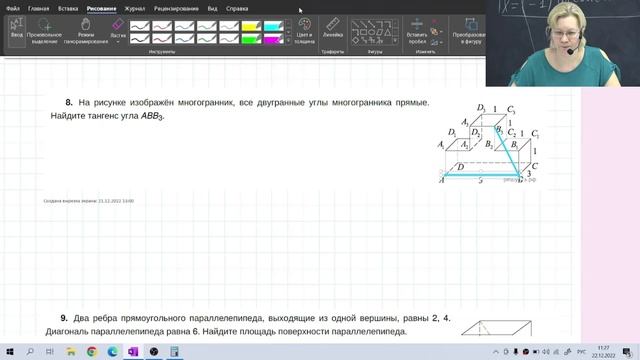Image resolution: width=640 pixels, height=360 pixels.
Task: Switch to the Журнал tab
Action: [135, 9]
